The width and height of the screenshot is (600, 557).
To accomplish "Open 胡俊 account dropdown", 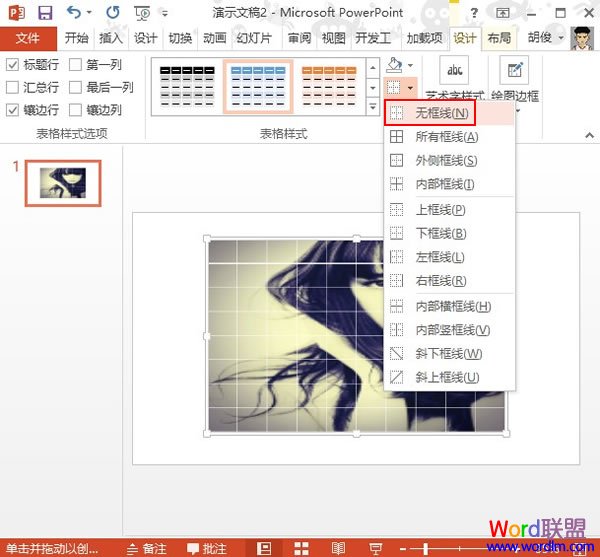I will (561, 37).
